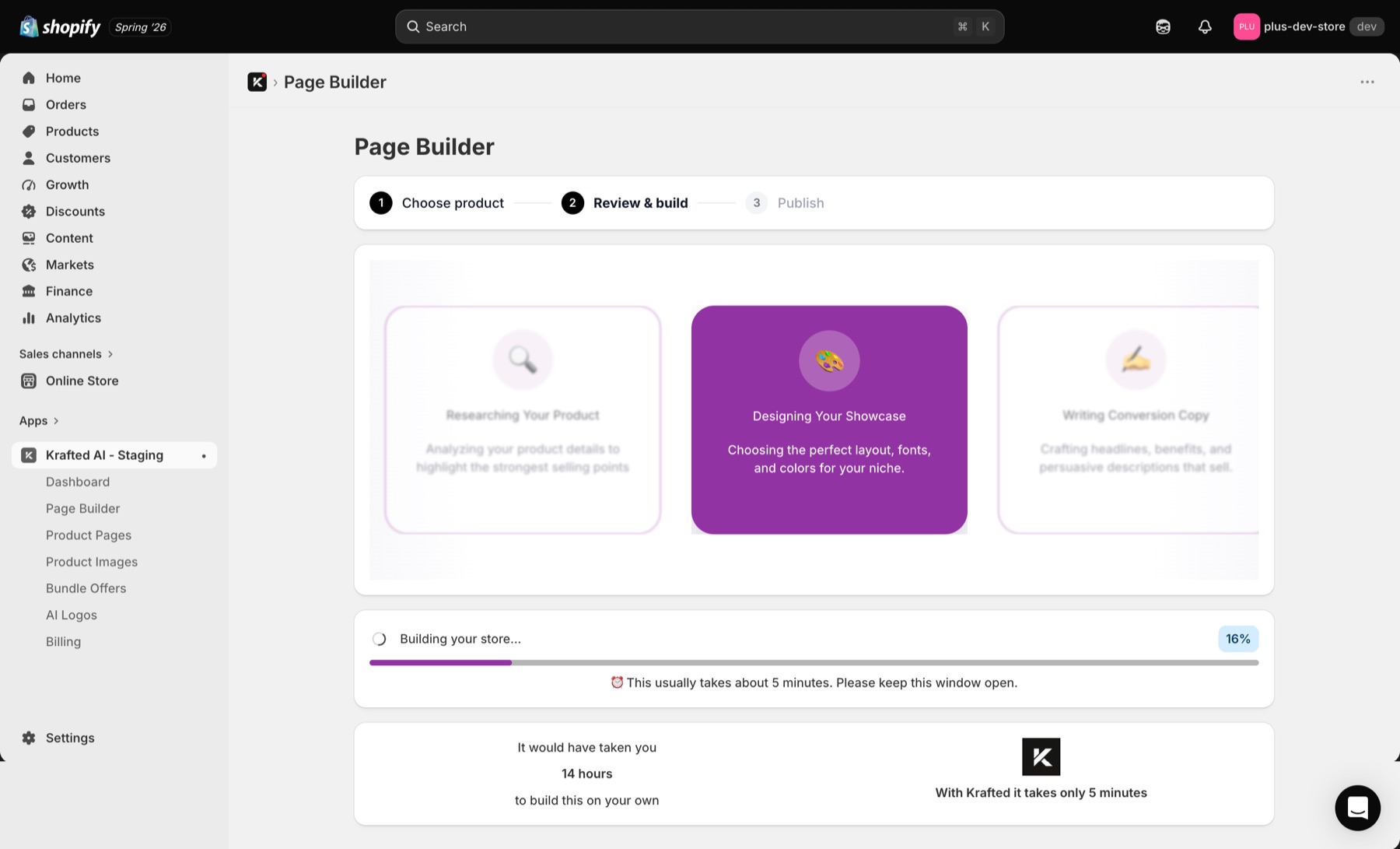Click the Finance bank icon
Viewport: 1400px width, 849px height.
tap(29, 291)
